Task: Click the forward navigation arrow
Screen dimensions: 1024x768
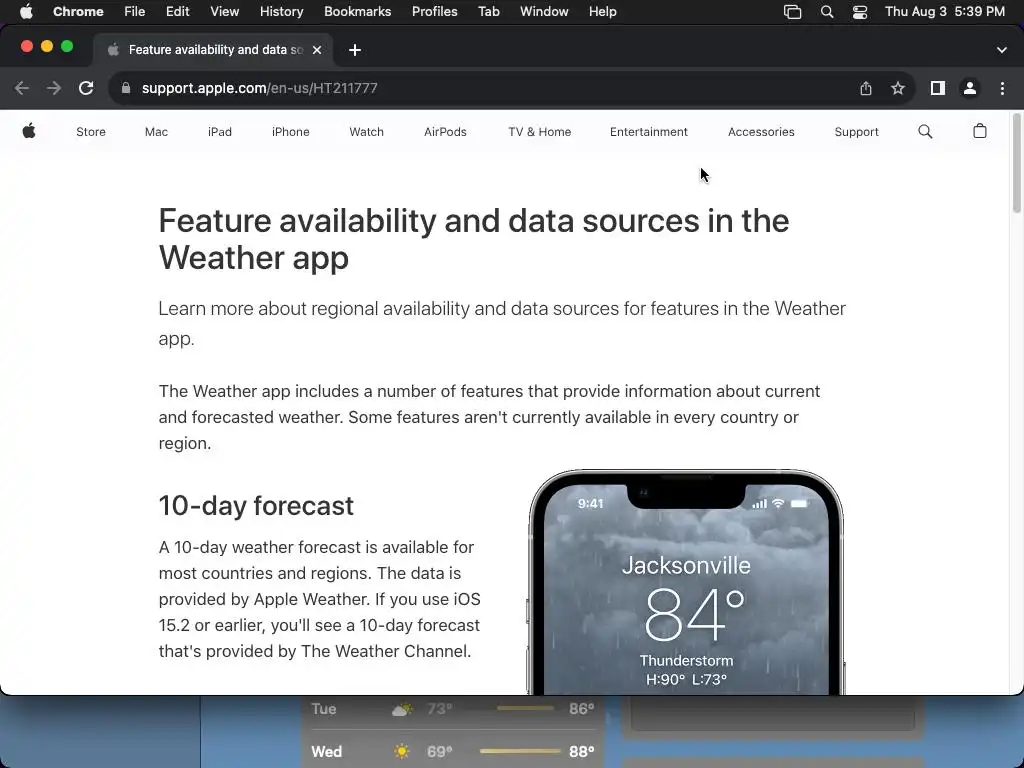Action: pyautogui.click(x=54, y=88)
